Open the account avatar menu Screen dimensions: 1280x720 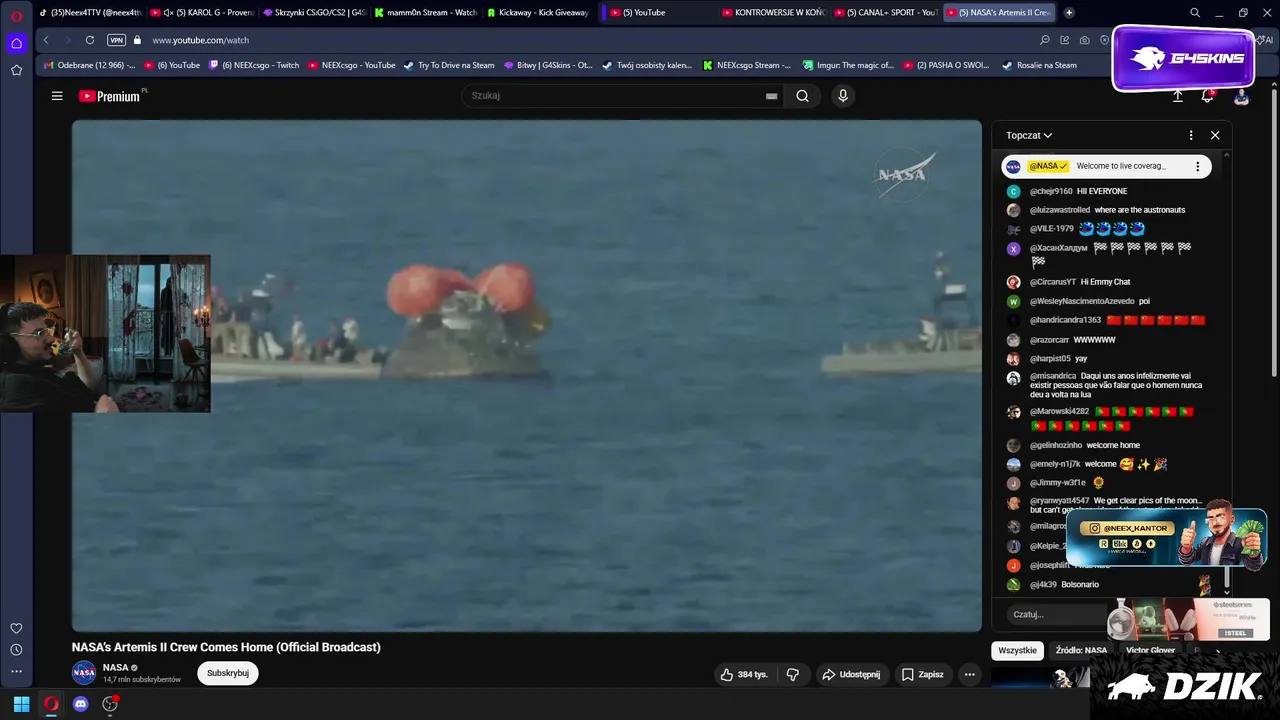click(x=1241, y=96)
